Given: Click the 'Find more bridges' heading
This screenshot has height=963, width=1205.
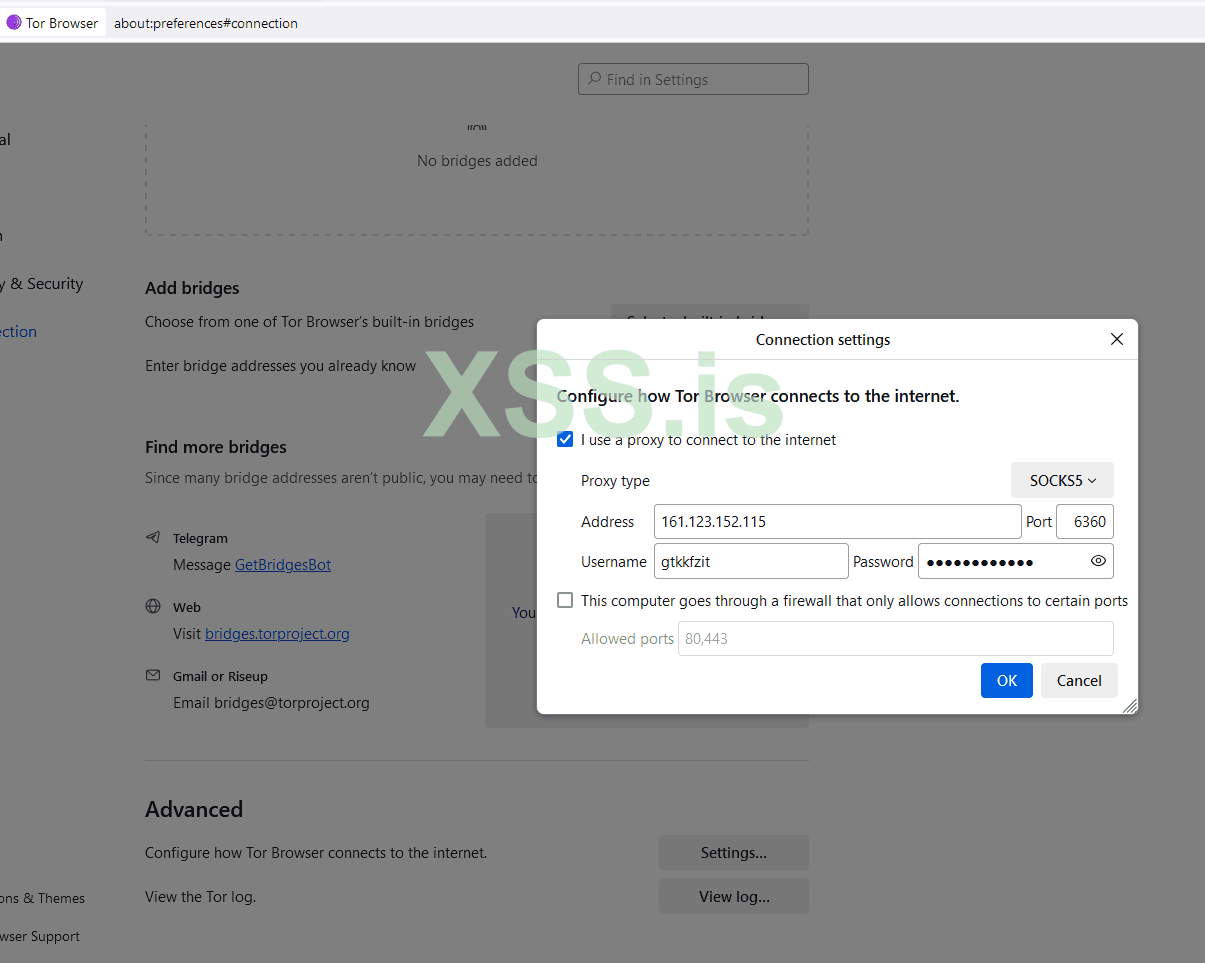Looking at the screenshot, I should pos(216,447).
